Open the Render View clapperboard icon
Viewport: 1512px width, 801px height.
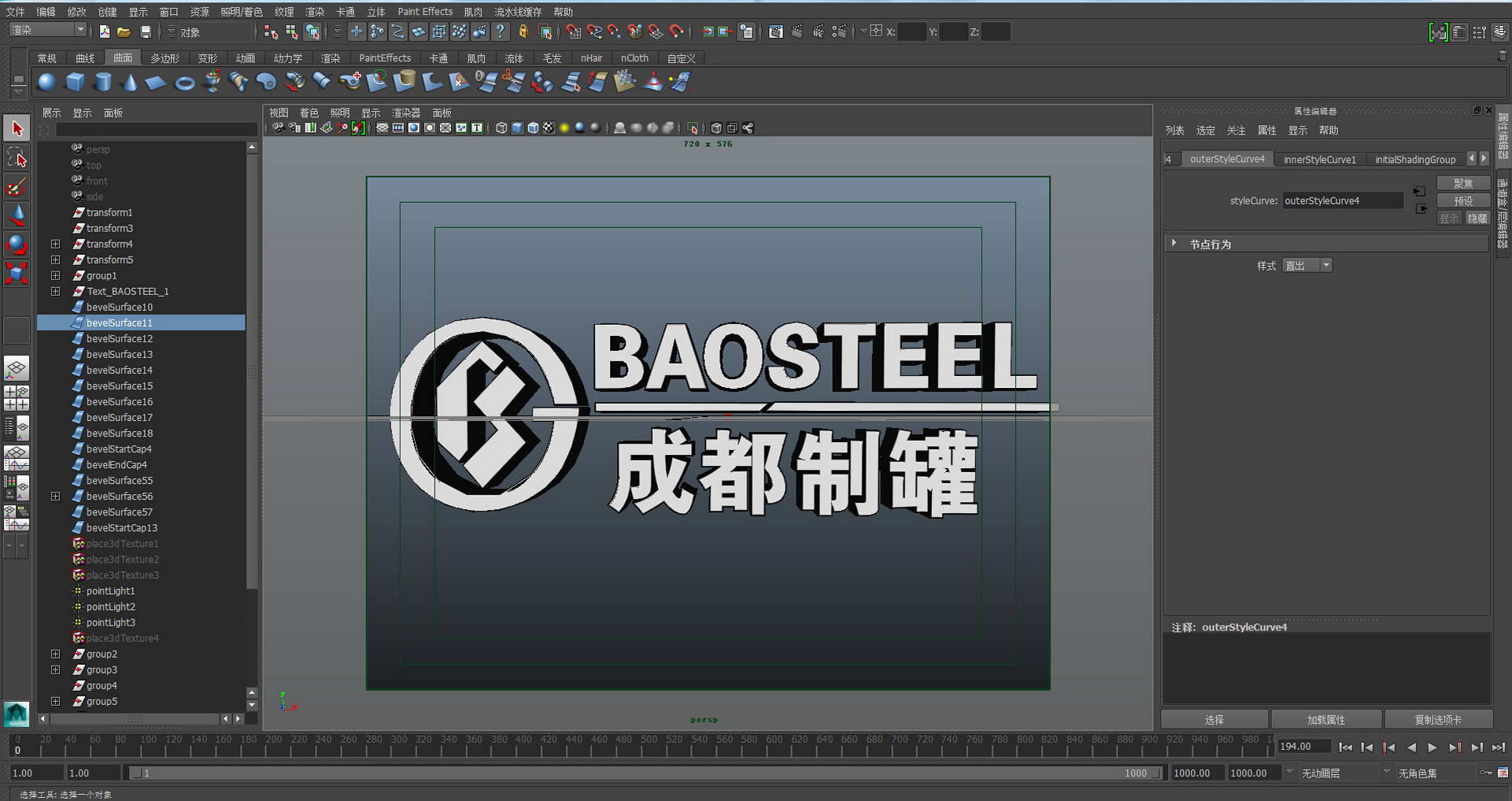[775, 31]
